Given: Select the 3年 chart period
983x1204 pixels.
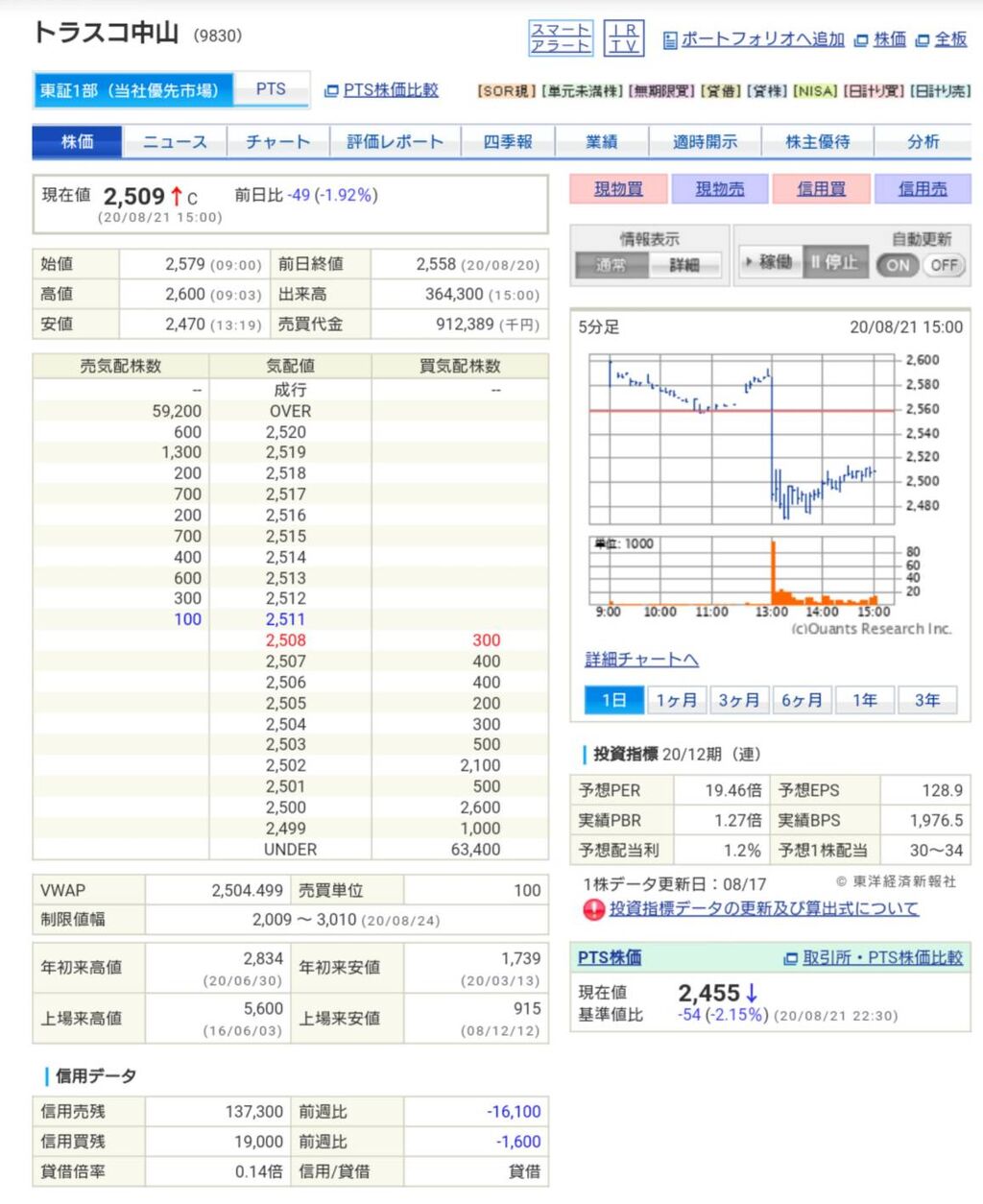Looking at the screenshot, I should (927, 700).
